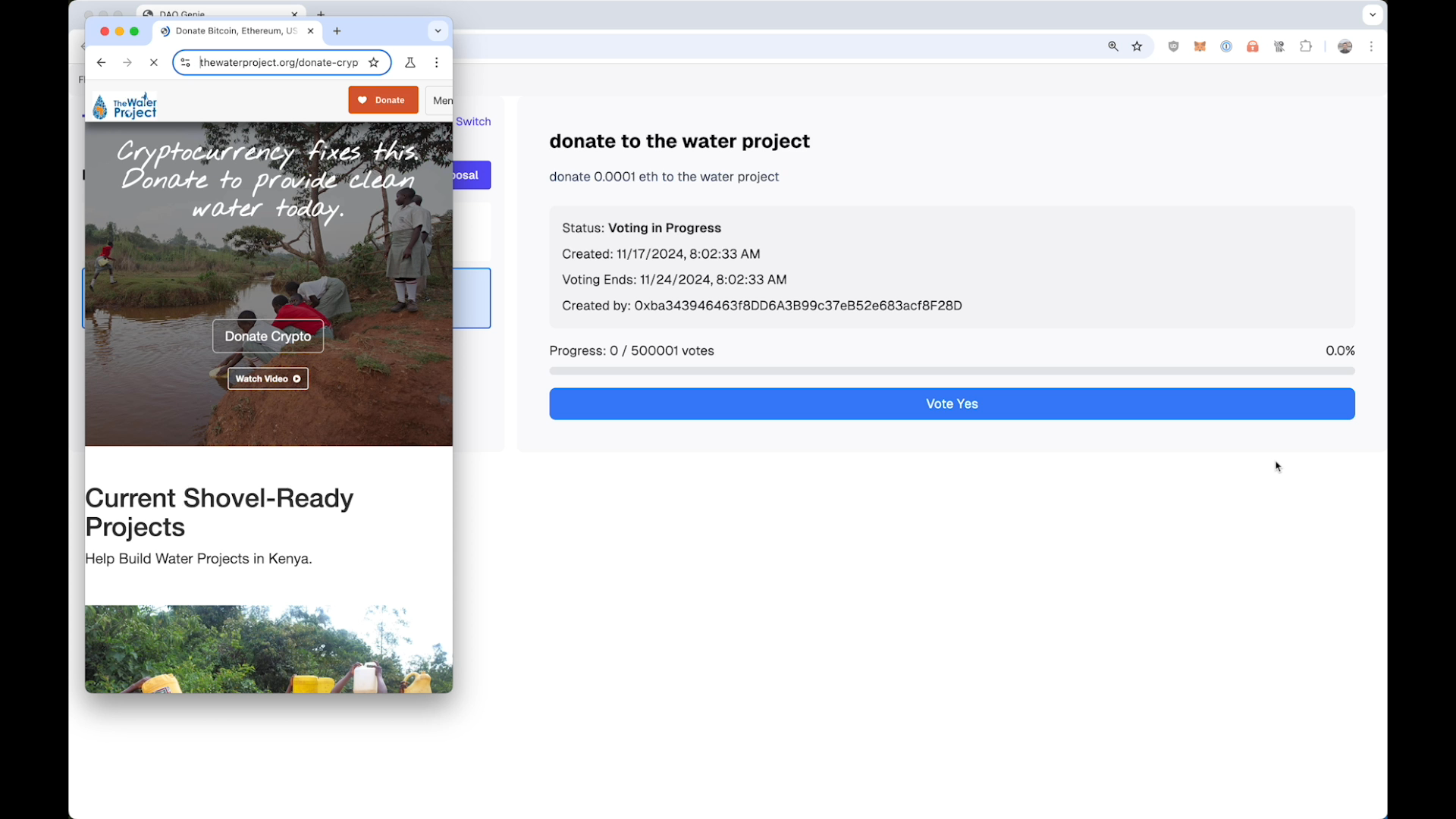Expand tab search dropdown in the back window
The width and height of the screenshot is (1456, 819).
[1373, 14]
